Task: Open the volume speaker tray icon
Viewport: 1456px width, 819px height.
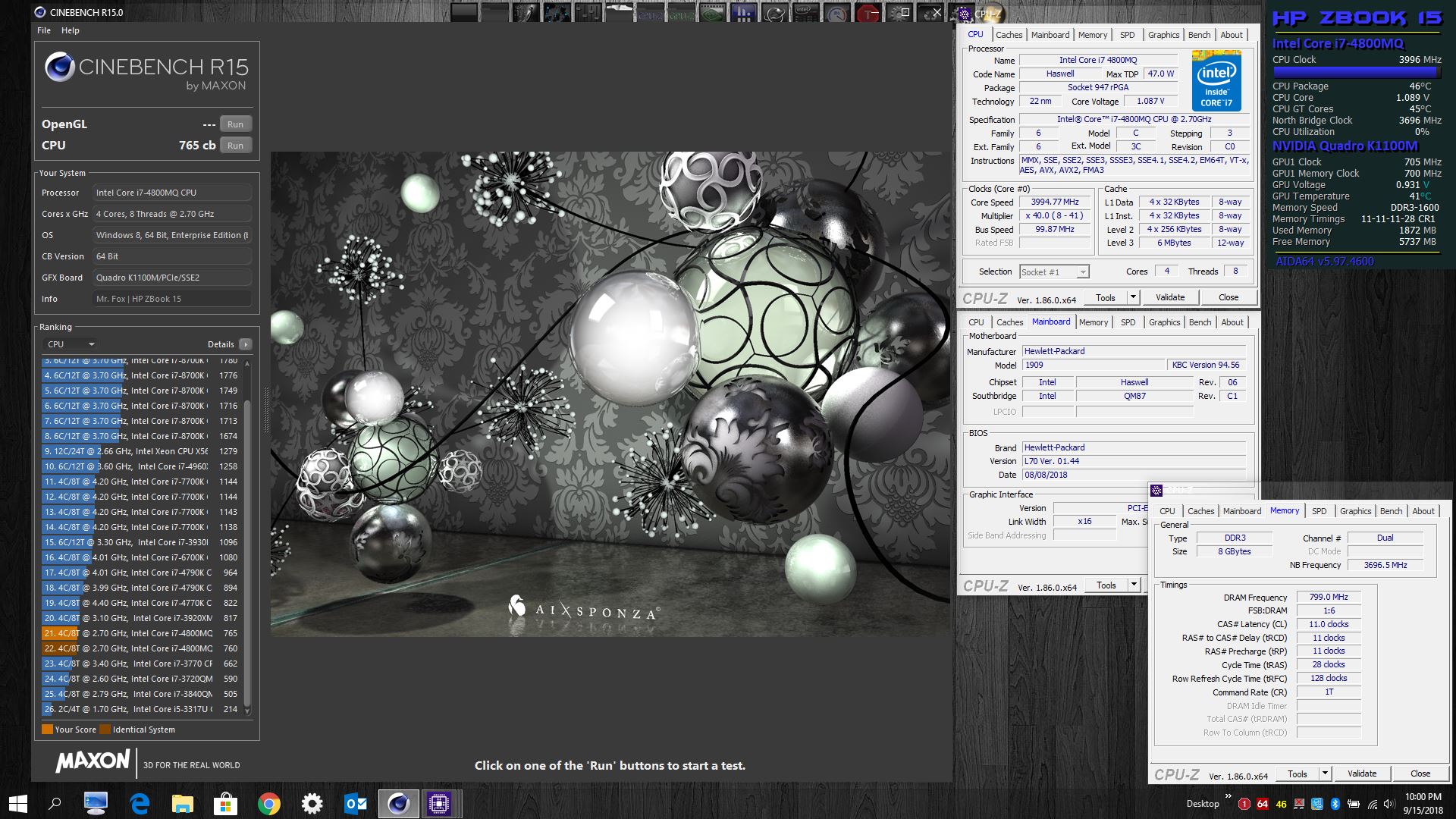Action: coord(1389,804)
